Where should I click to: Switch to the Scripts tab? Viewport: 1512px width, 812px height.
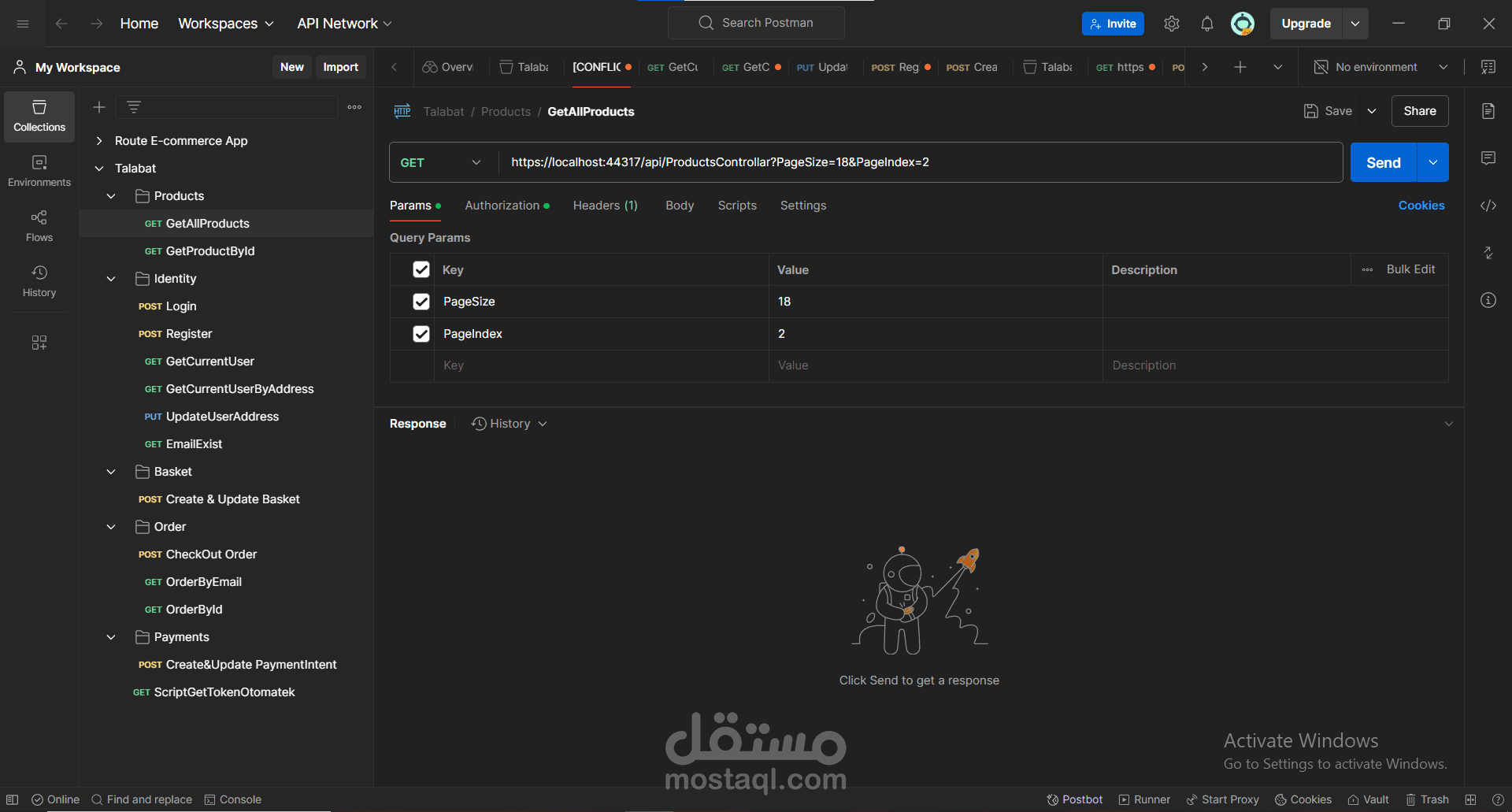click(737, 206)
